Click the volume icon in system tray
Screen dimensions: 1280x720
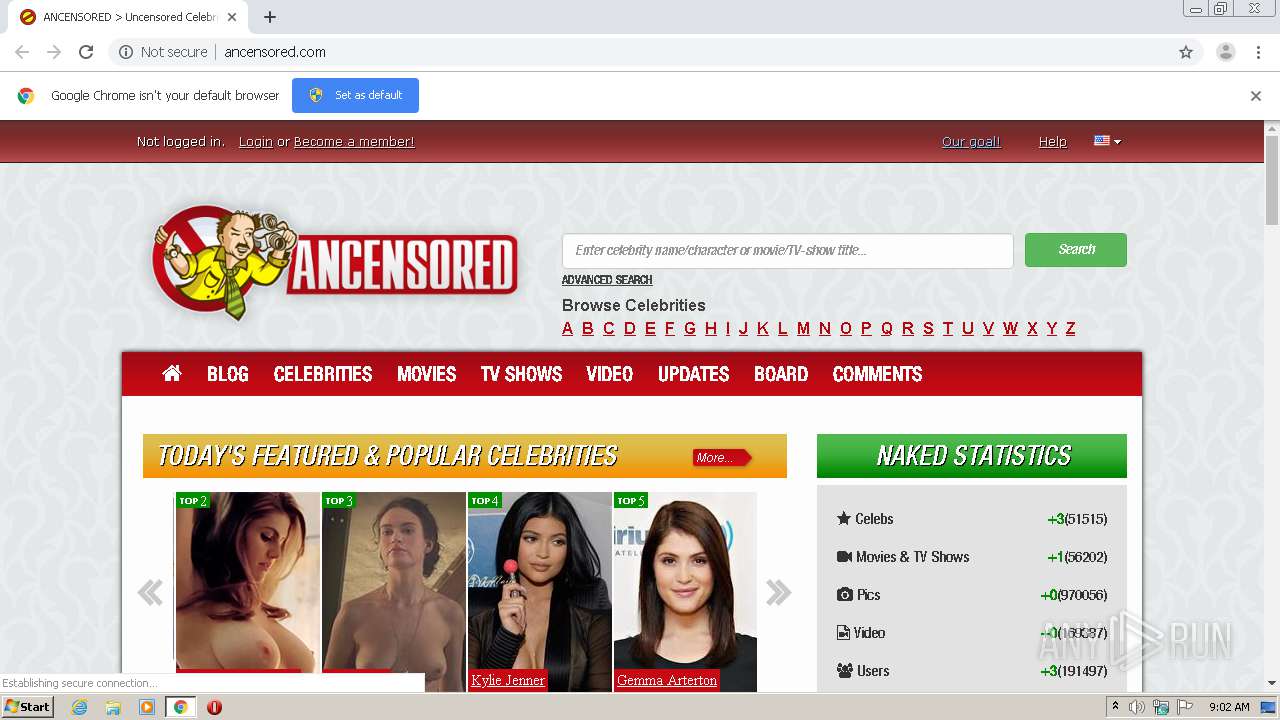[1137, 707]
